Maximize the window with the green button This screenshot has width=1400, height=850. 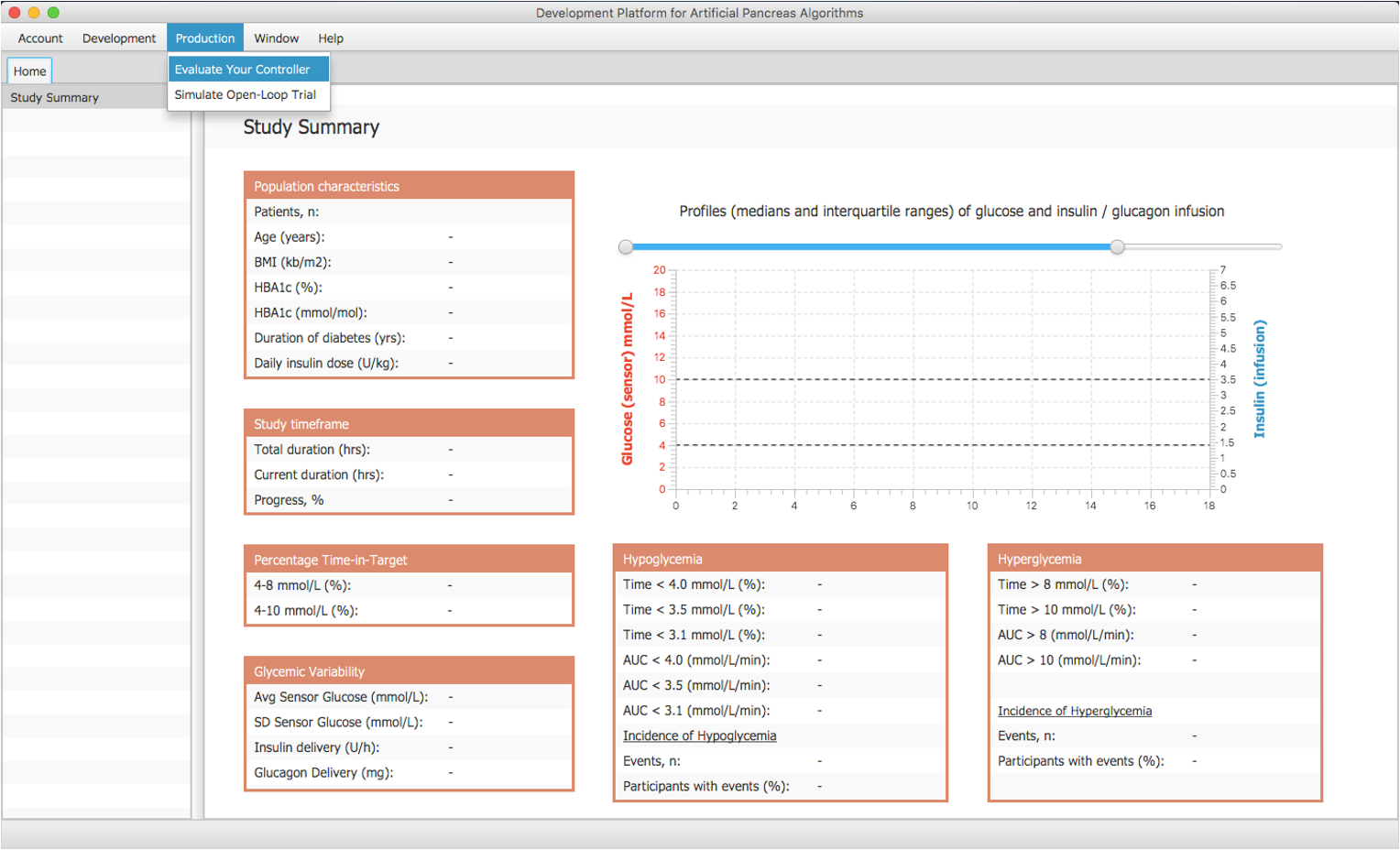click(x=53, y=13)
